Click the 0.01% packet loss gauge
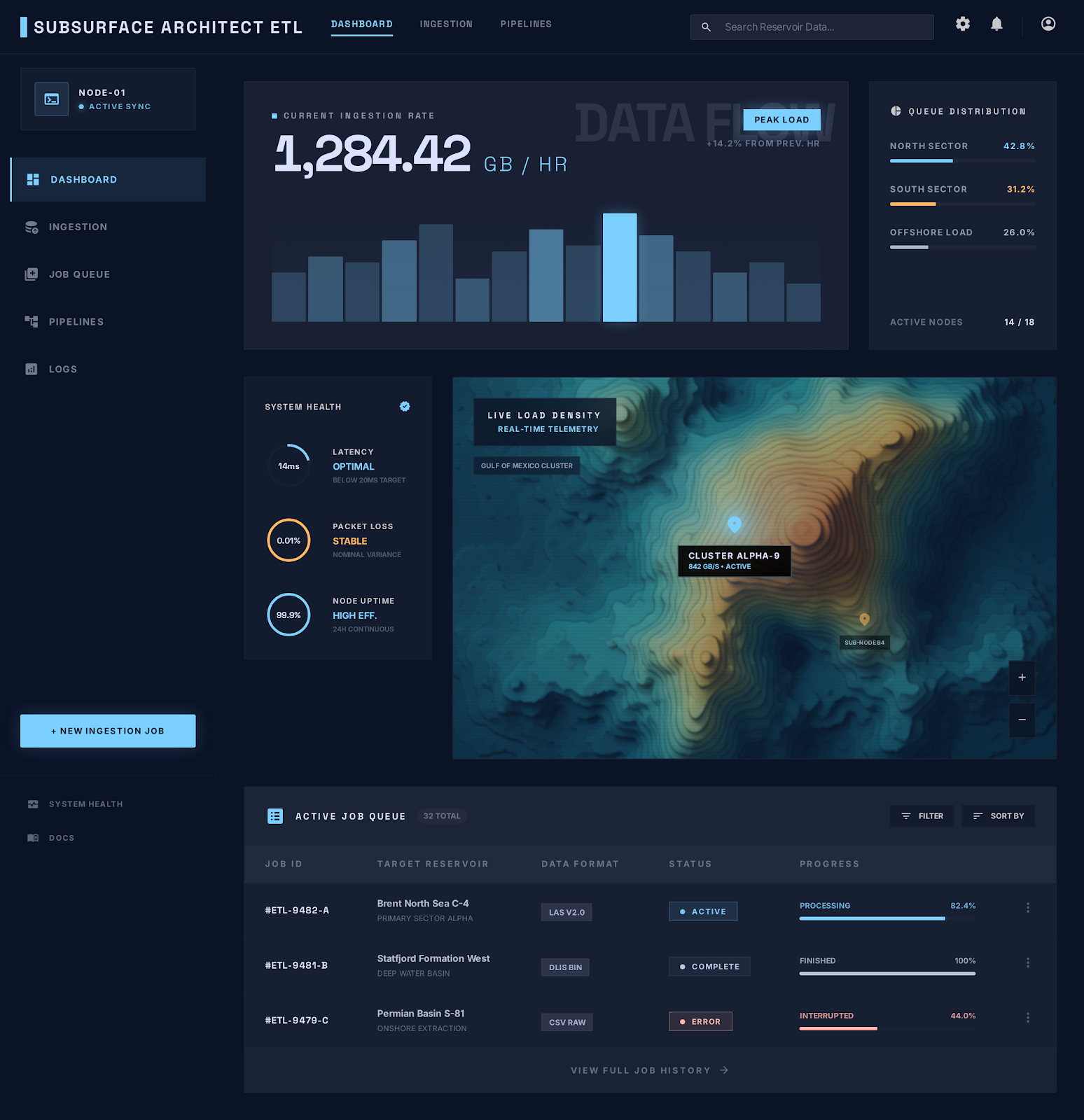 pos(289,540)
